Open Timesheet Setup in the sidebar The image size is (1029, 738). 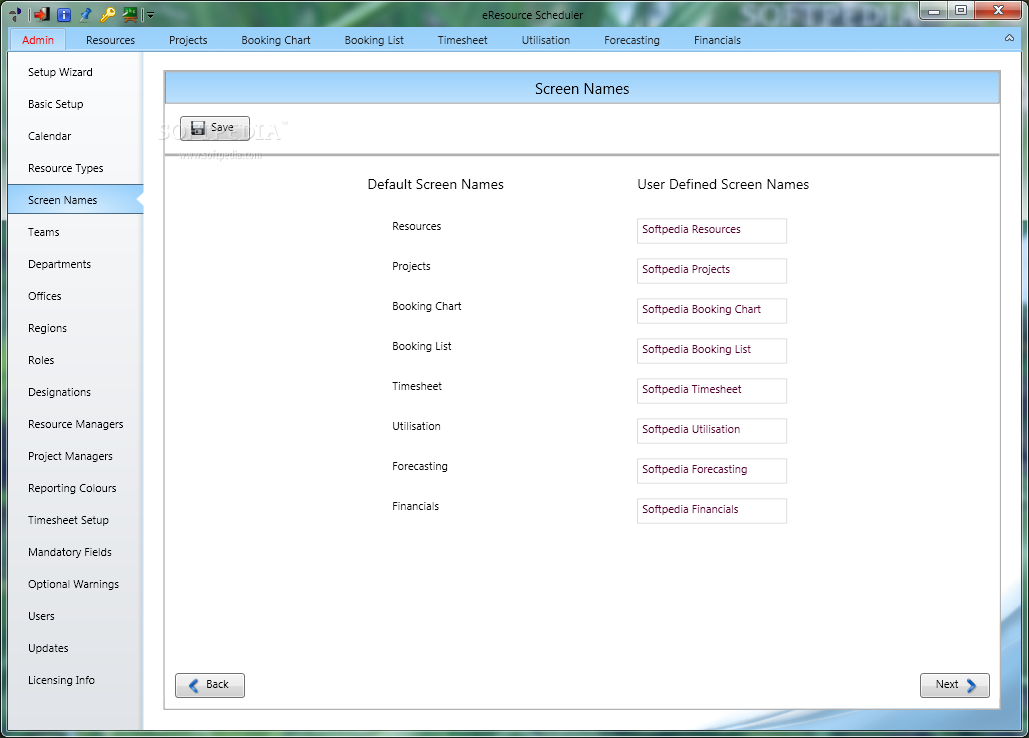click(75, 520)
